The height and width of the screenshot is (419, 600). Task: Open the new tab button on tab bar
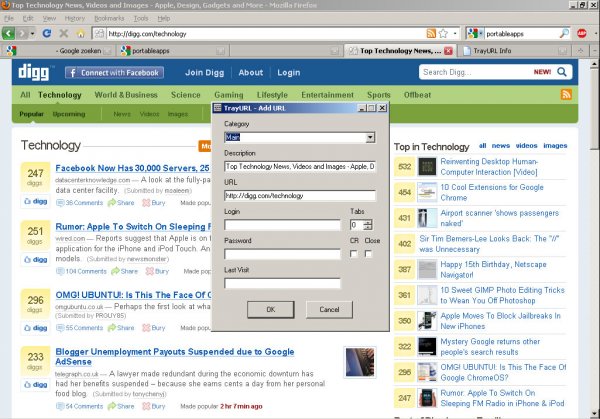pyautogui.click(x=580, y=51)
